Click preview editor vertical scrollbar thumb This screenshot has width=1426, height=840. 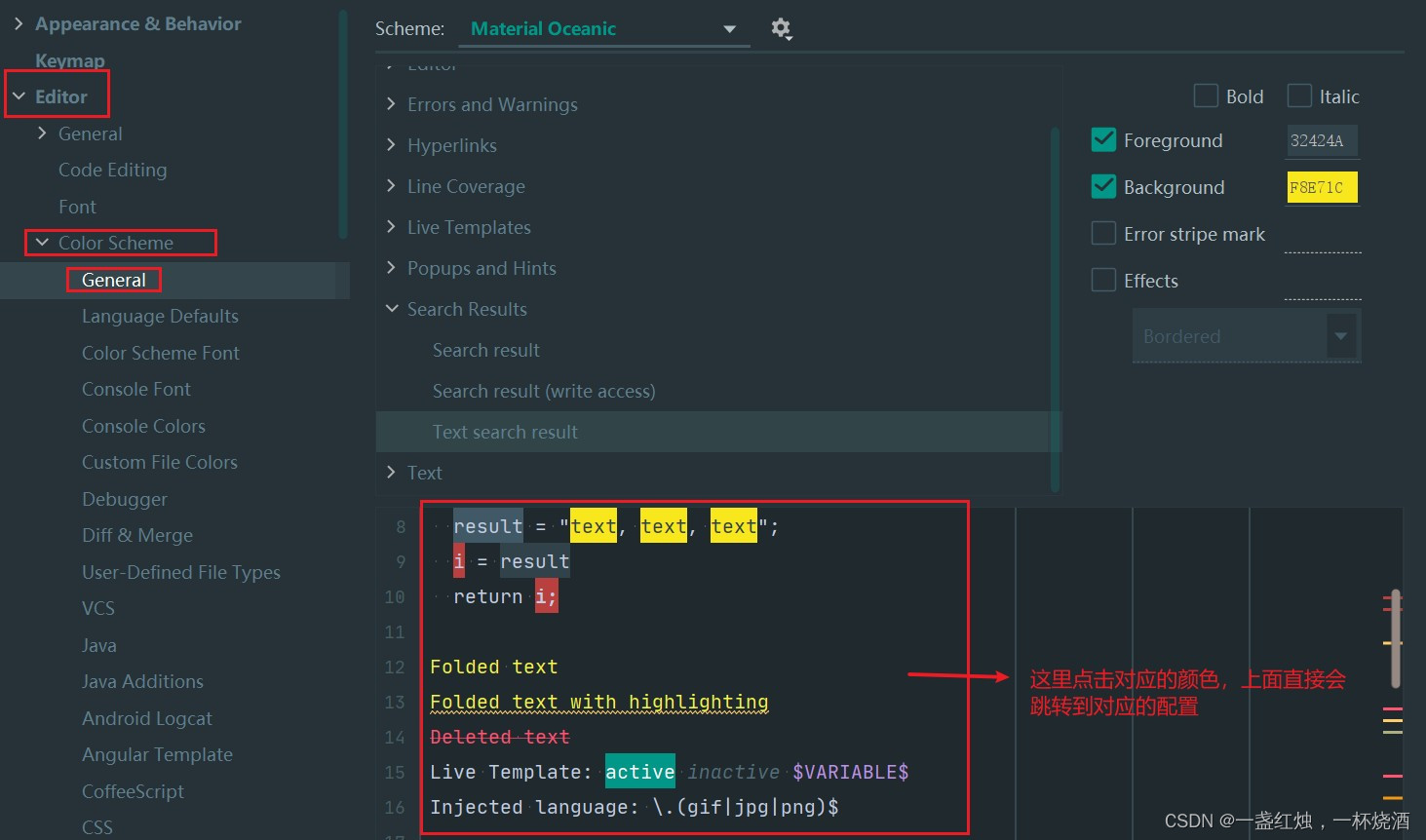1395,638
